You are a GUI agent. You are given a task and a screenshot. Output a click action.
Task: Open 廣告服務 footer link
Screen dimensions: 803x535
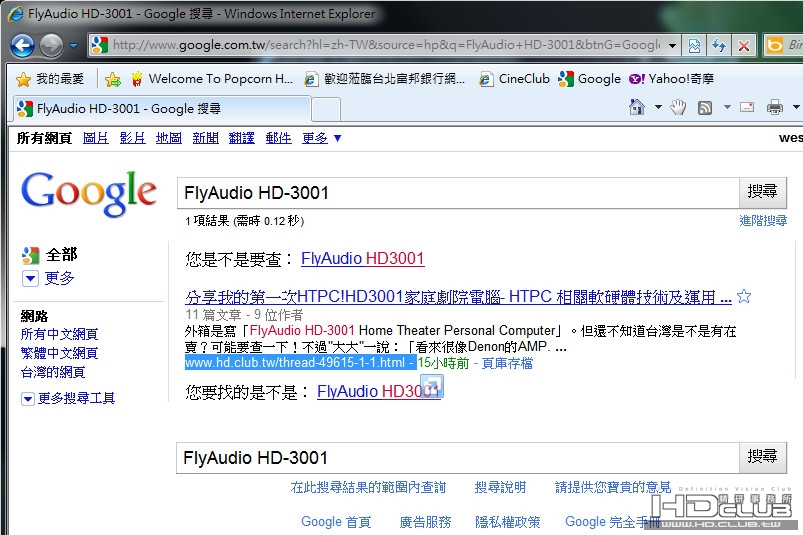pyautogui.click(x=425, y=522)
